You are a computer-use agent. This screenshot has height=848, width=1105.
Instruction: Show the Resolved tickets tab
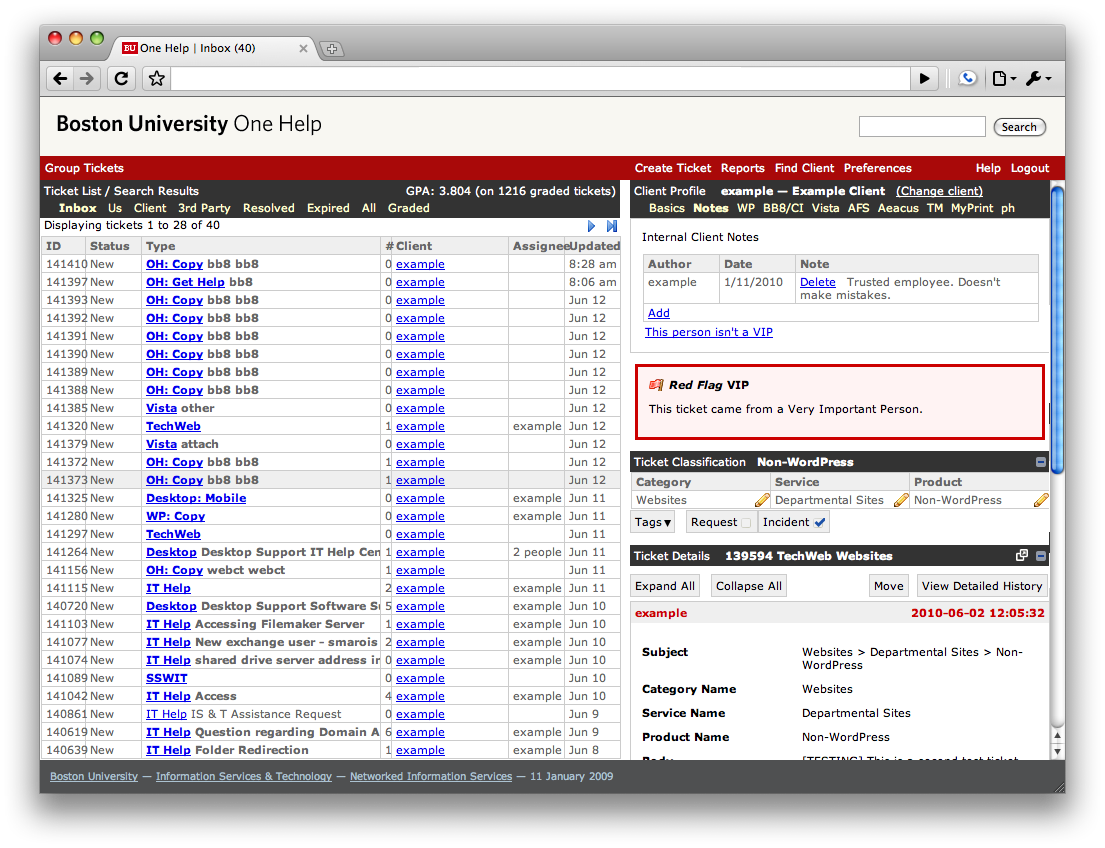pos(268,208)
